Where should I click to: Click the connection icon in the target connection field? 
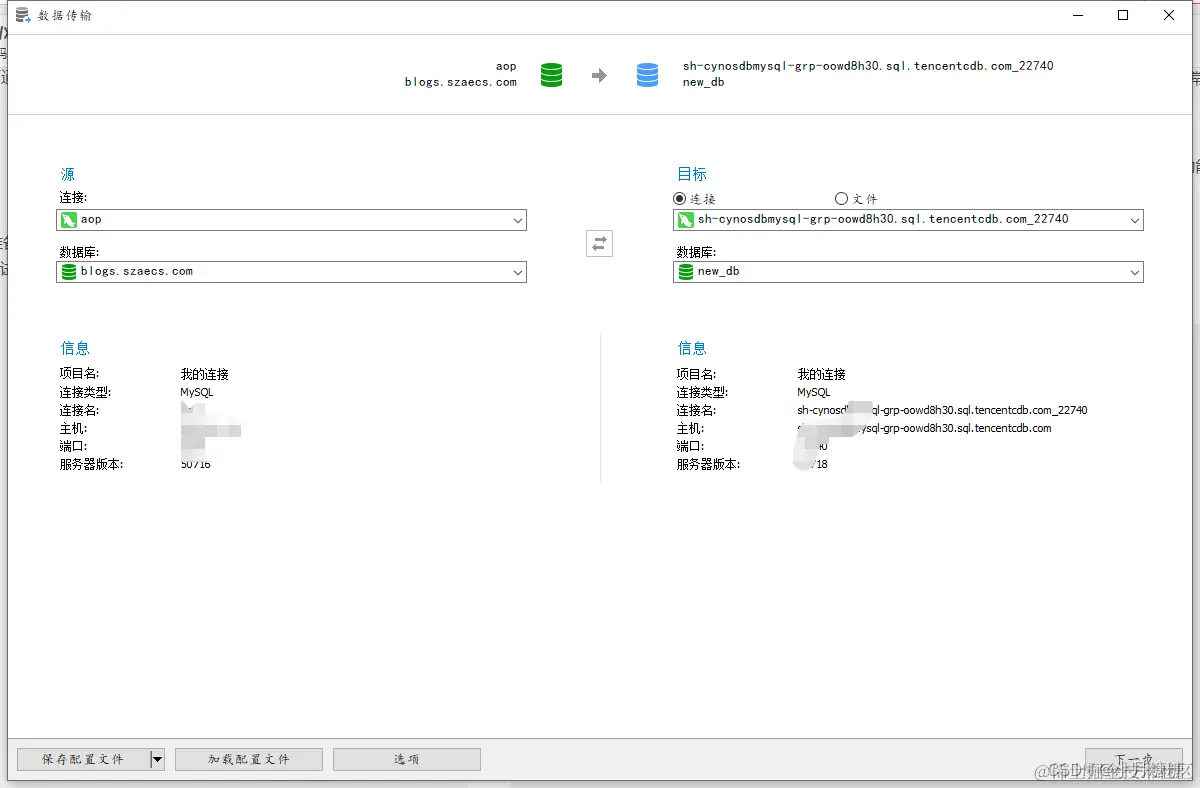pyautogui.click(x=686, y=219)
